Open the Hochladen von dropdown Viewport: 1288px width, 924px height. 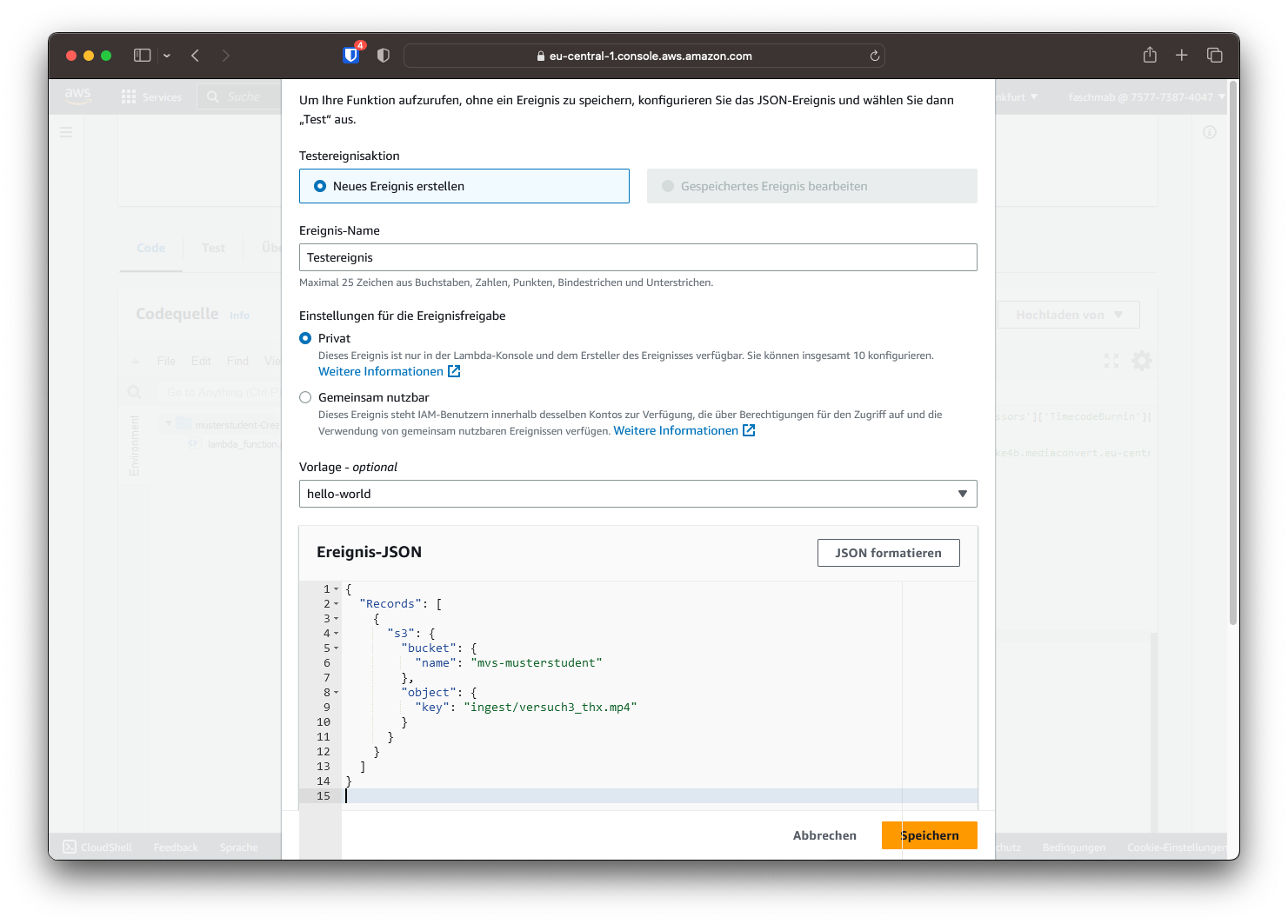1069,315
